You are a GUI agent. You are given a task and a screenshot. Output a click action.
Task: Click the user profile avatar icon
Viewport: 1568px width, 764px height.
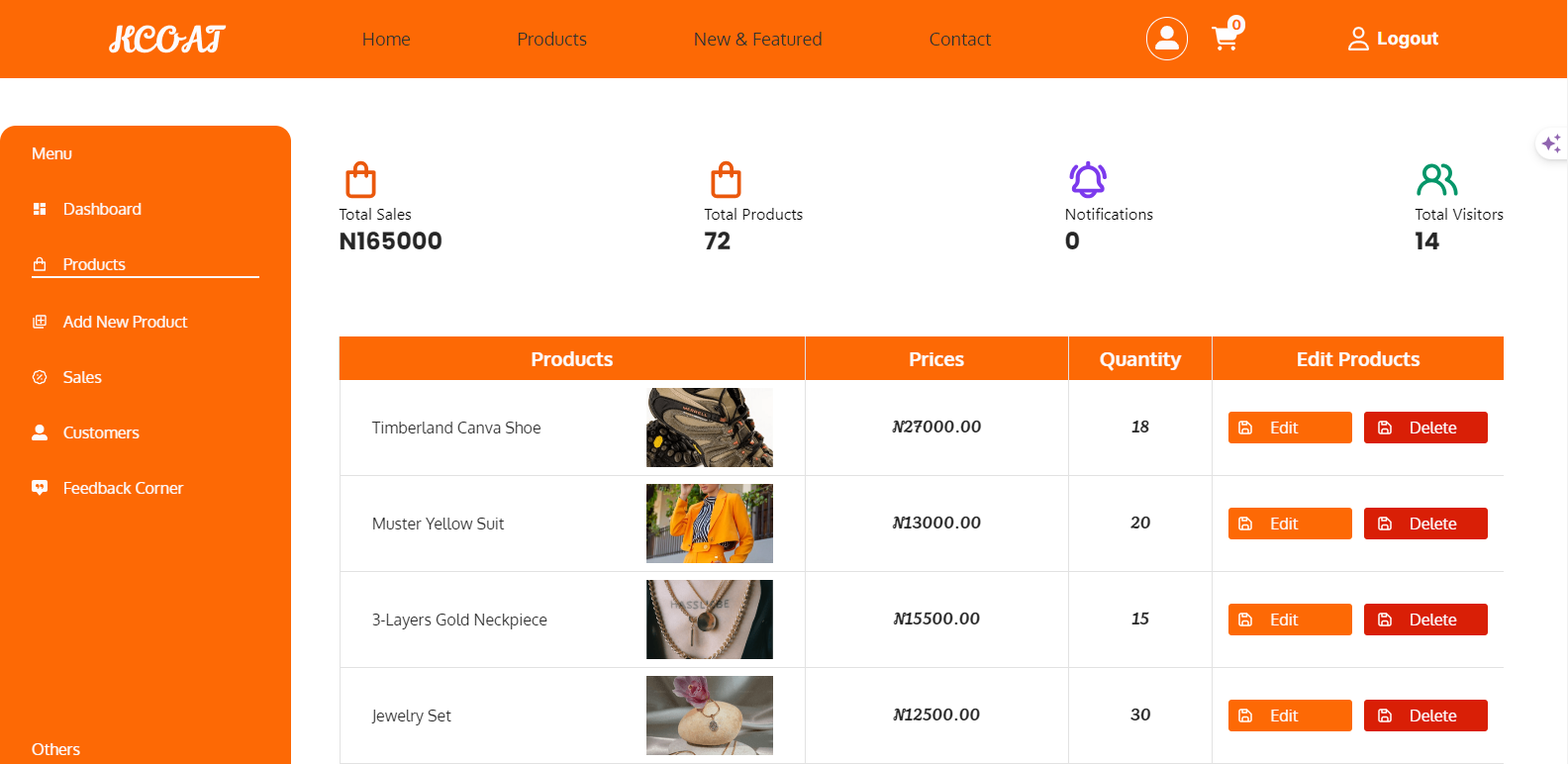(1167, 38)
